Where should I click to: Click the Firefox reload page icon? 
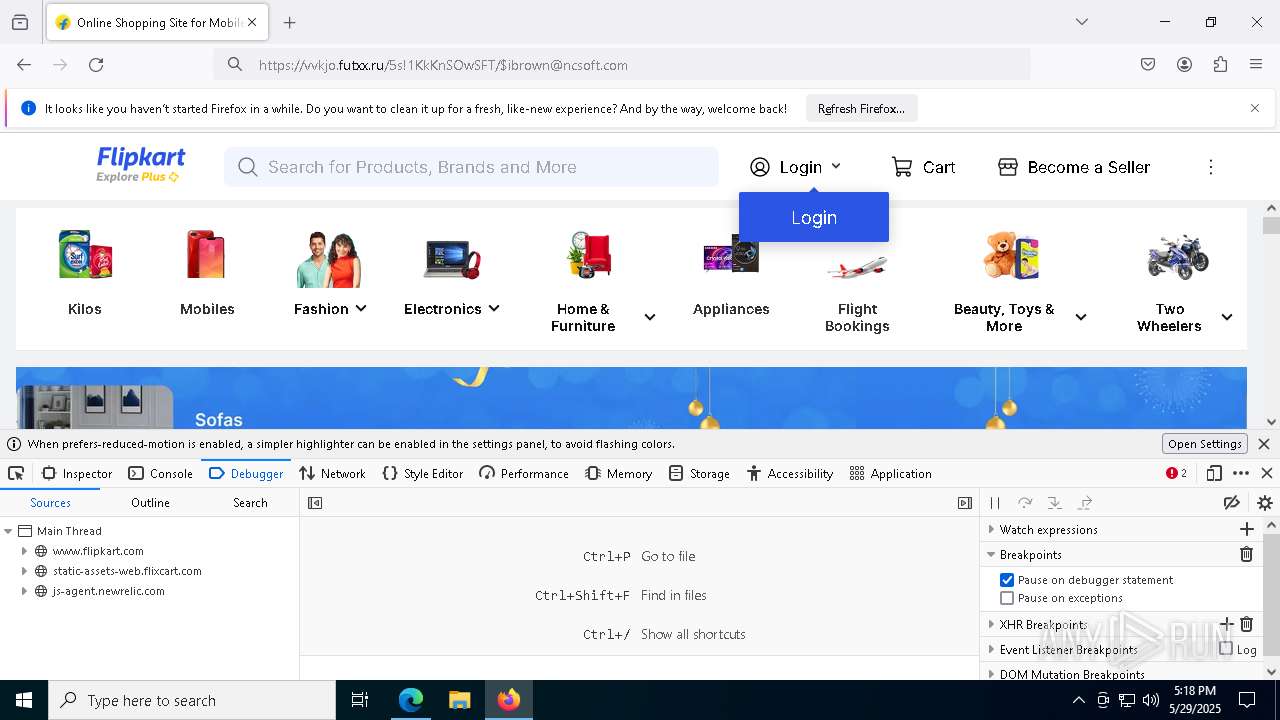pos(96,65)
